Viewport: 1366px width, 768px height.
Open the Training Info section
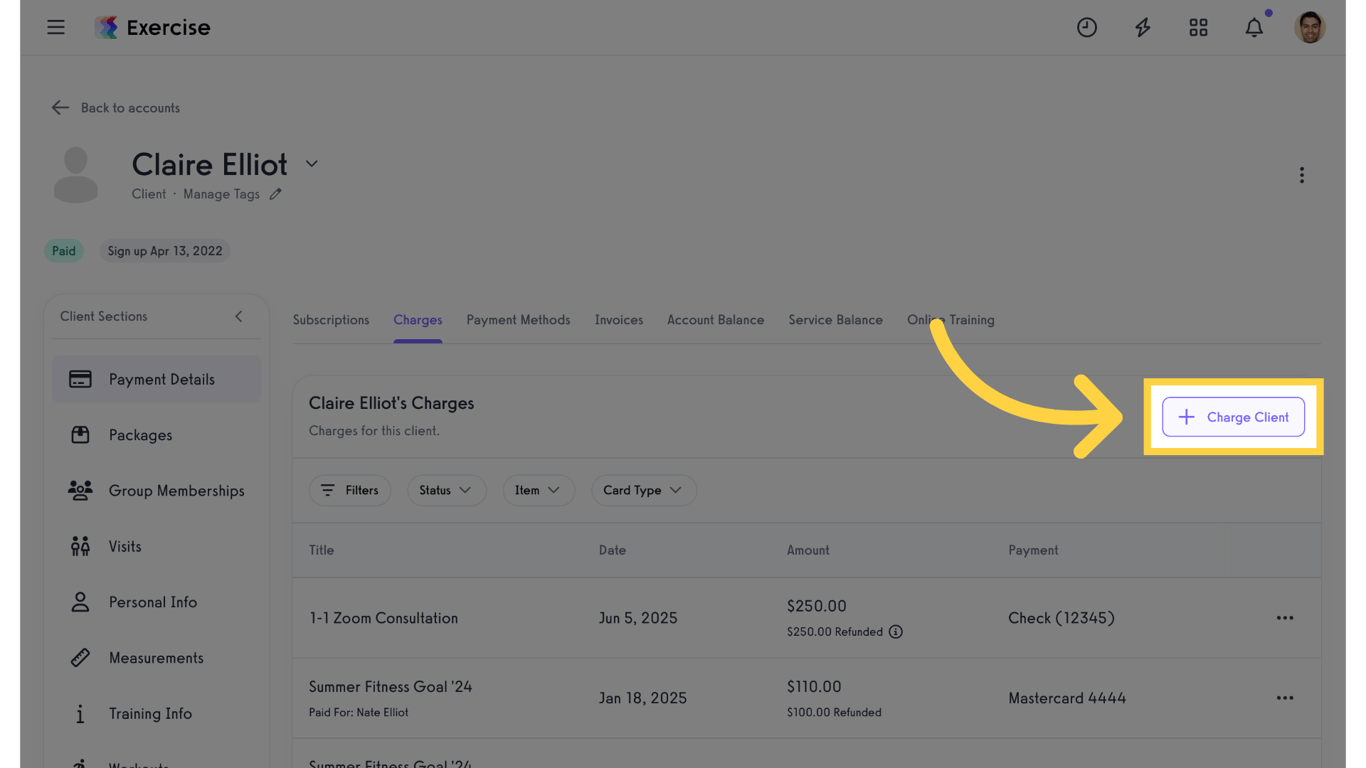(x=150, y=713)
